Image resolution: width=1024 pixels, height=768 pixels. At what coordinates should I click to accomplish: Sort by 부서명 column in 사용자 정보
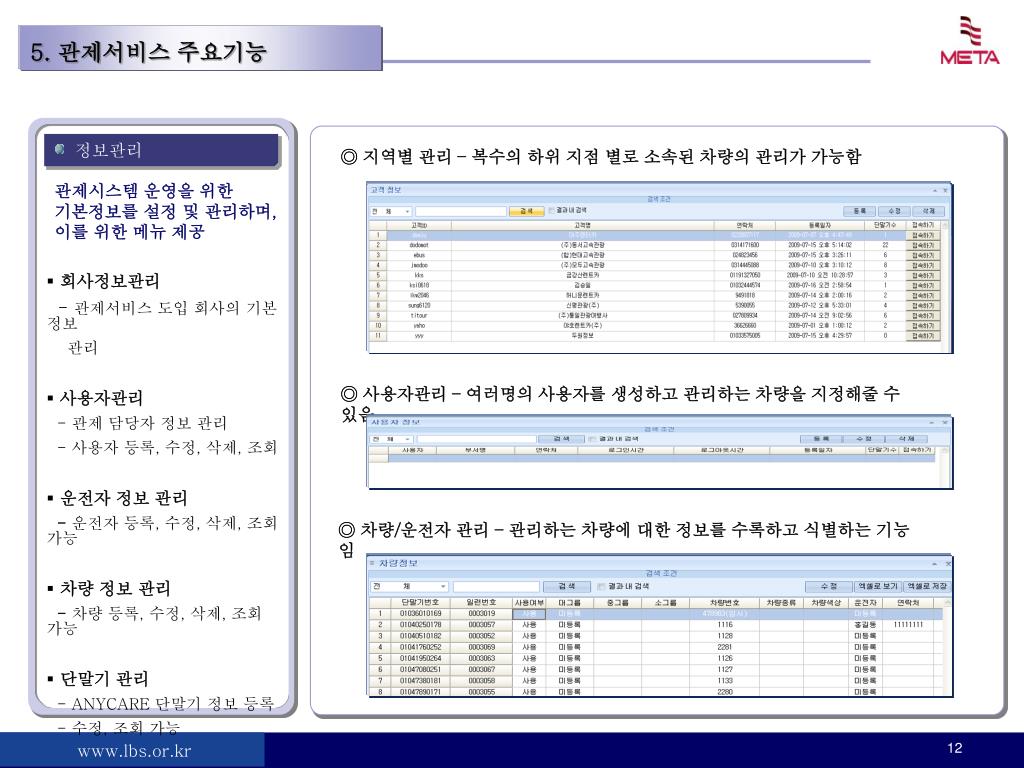(x=475, y=450)
